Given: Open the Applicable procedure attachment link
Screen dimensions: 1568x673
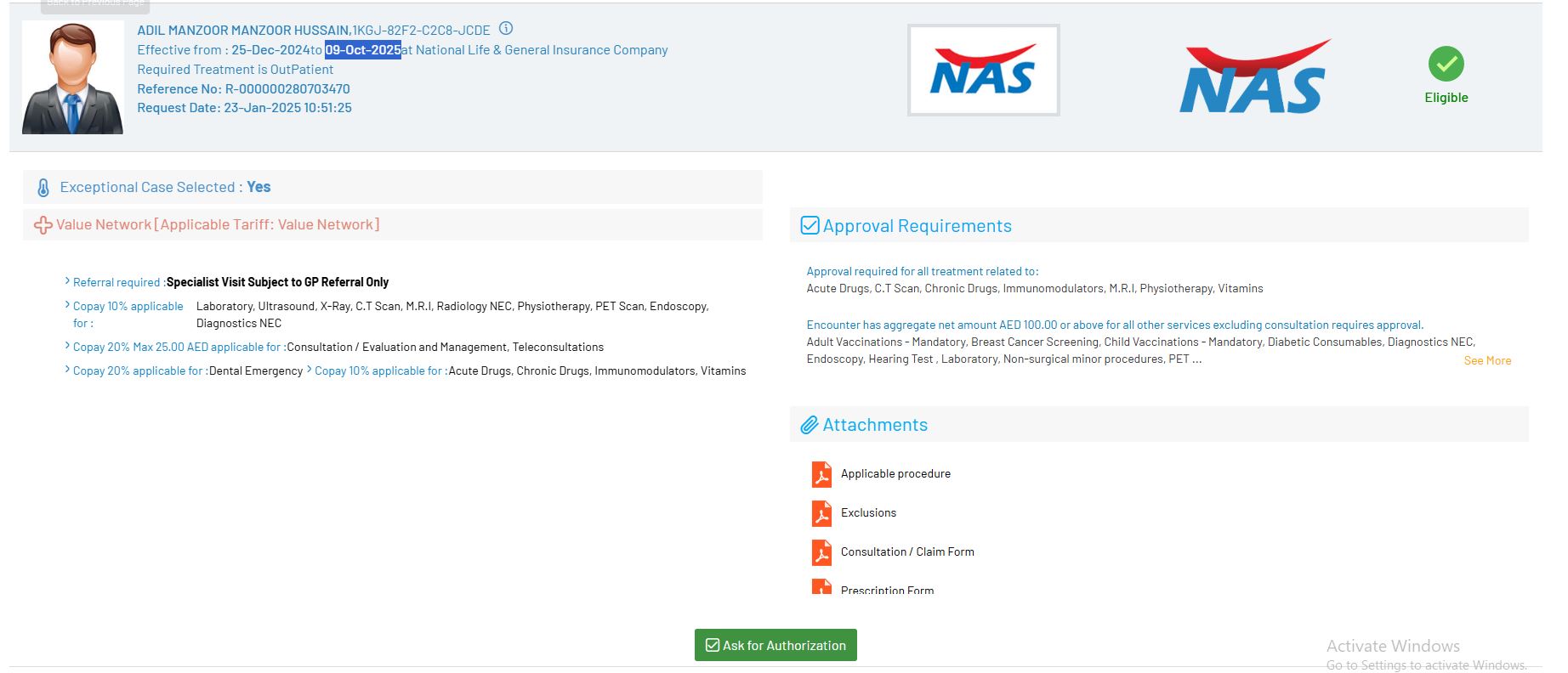Looking at the screenshot, I should (895, 474).
